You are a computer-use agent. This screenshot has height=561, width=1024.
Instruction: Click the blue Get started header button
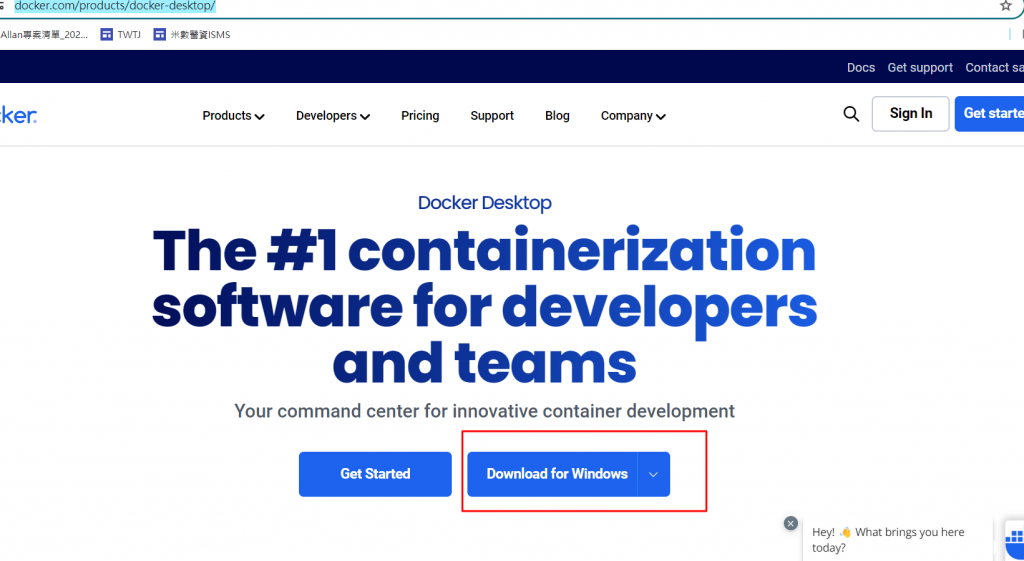pyautogui.click(x=989, y=114)
